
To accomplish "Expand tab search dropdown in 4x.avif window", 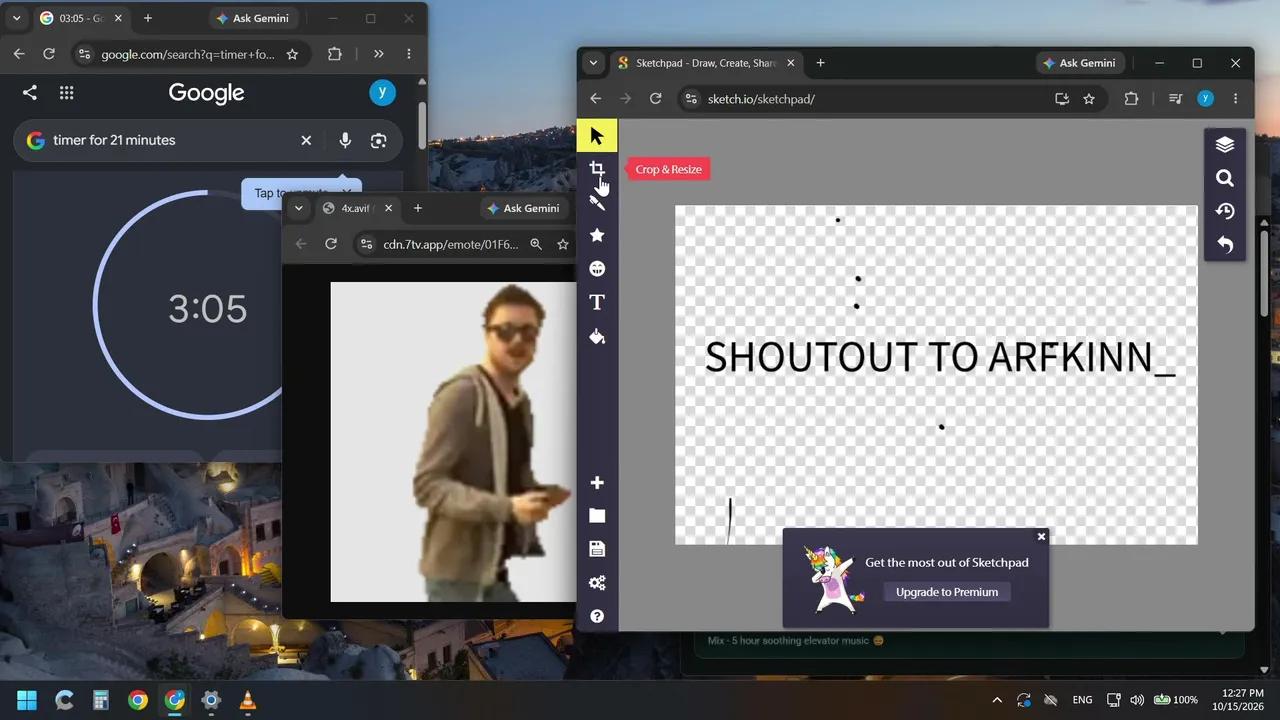I will (298, 208).
